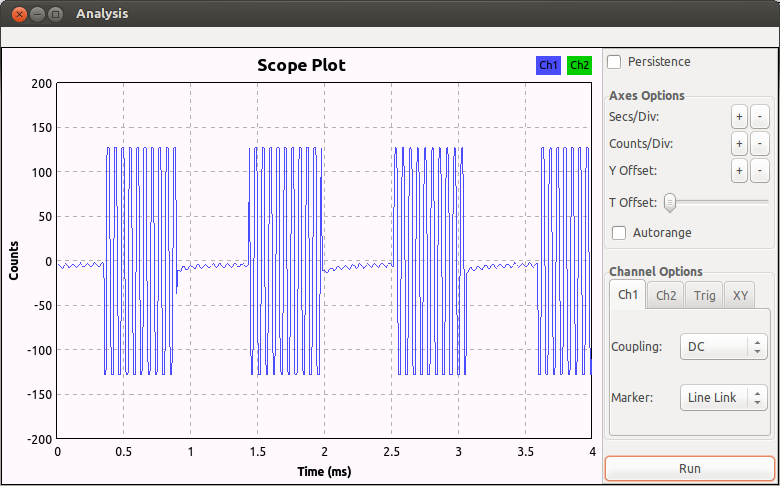Click the Axes Options group label
This screenshot has height=486, width=780.
tap(647, 96)
